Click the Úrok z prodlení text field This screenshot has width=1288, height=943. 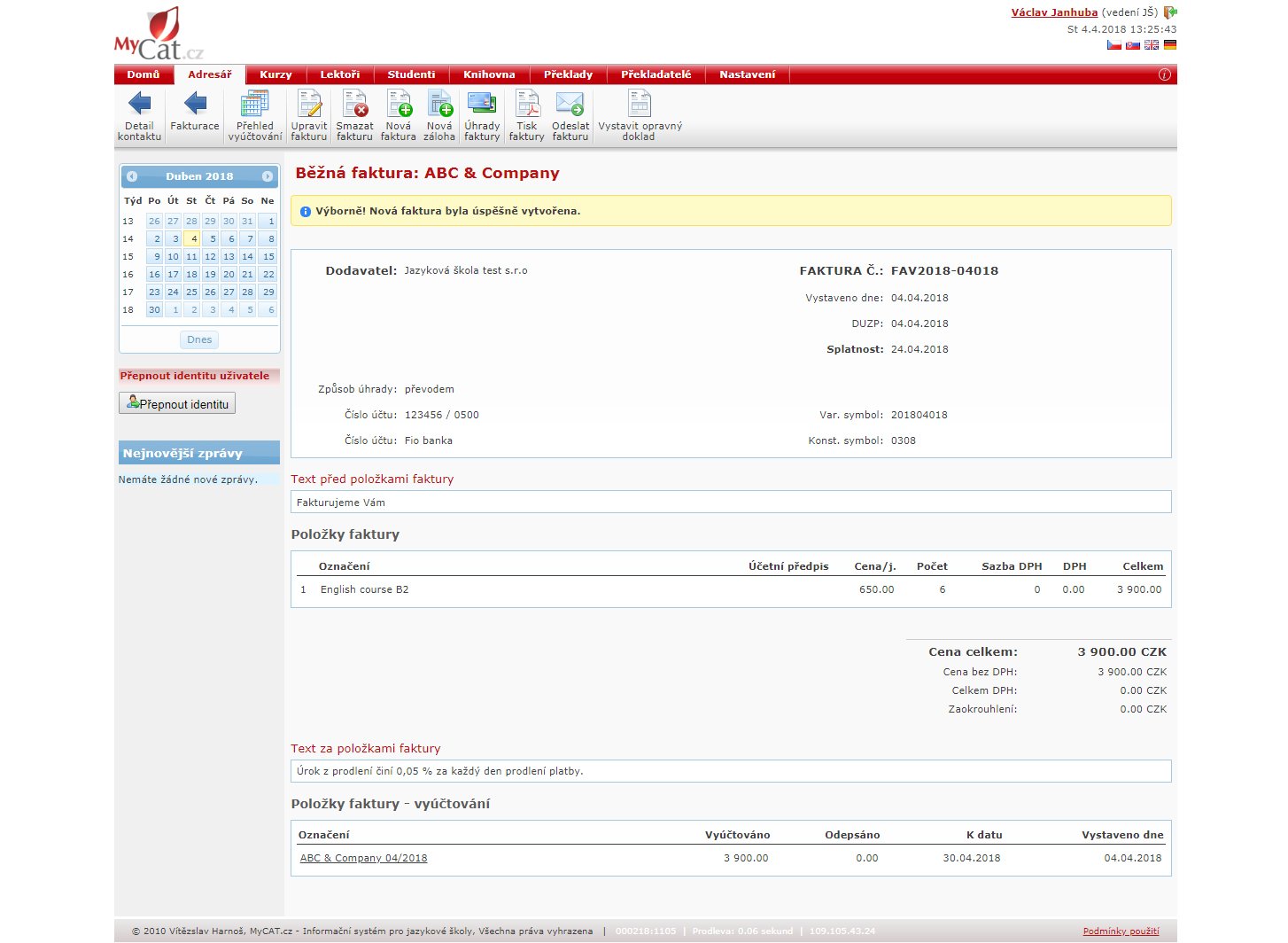tap(731, 771)
